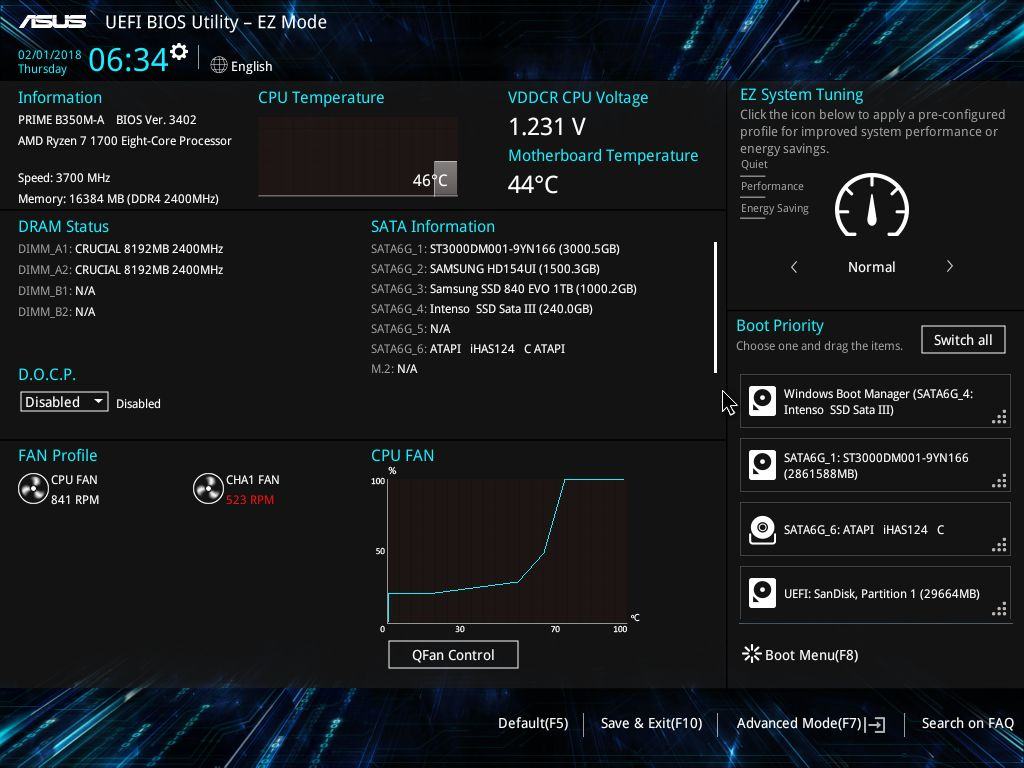Click the UEFI SanDisk boot disk icon
The image size is (1024, 768).
coord(762,594)
